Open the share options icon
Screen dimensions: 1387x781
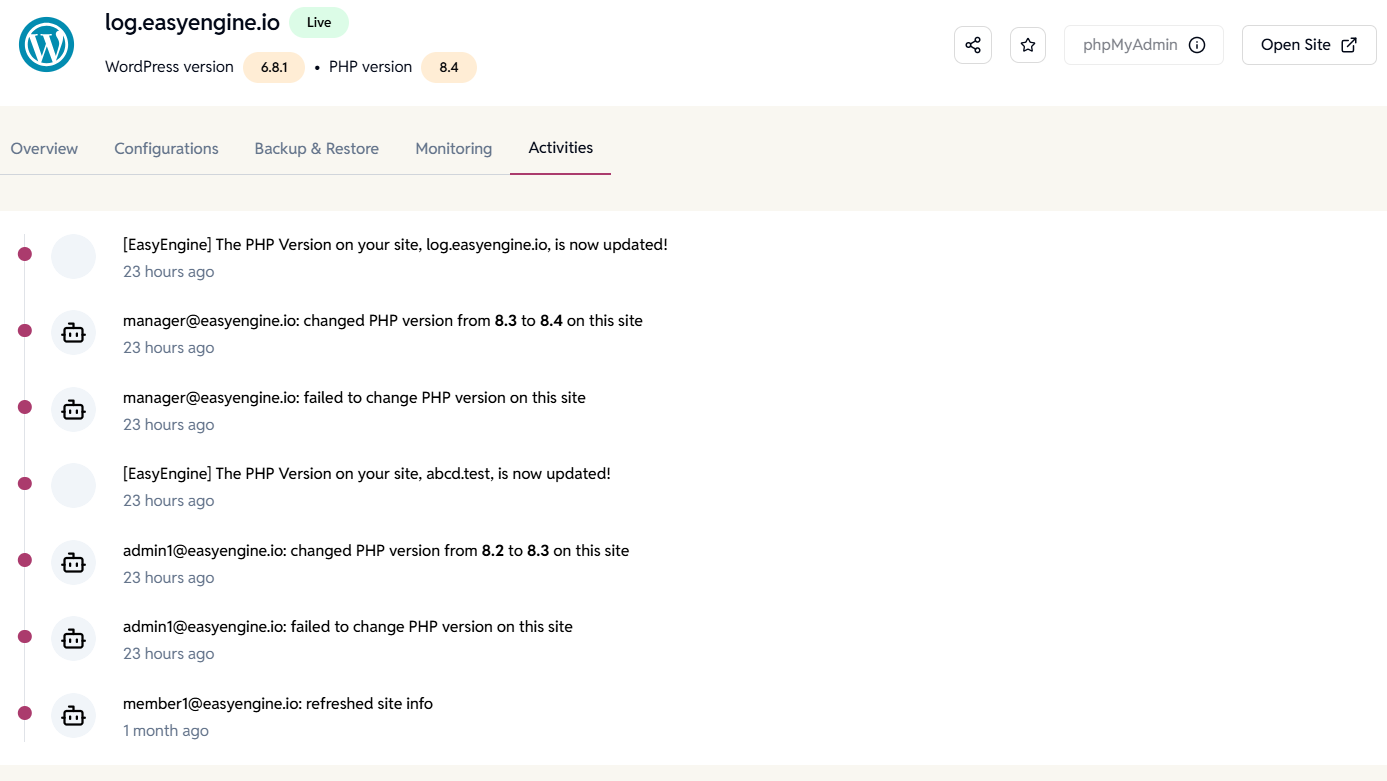pos(972,44)
